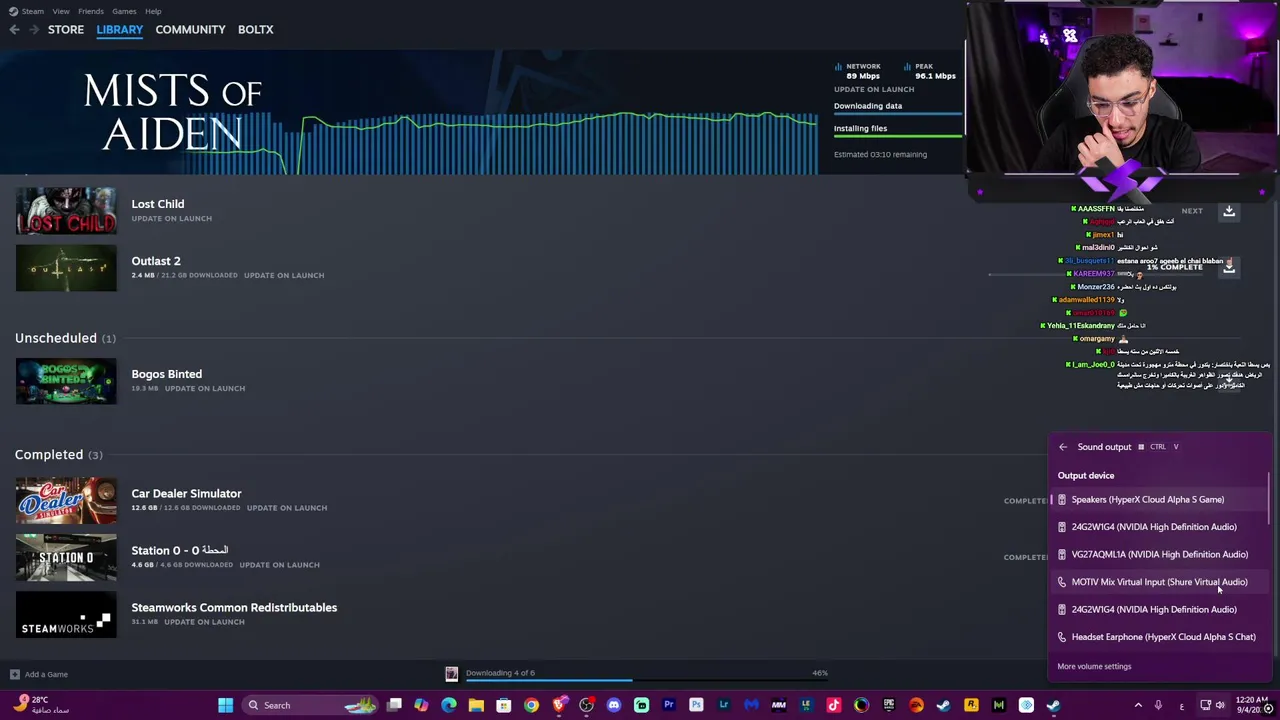Click the microphone icon in system tray
The height and width of the screenshot is (720, 1280).
1159,705
